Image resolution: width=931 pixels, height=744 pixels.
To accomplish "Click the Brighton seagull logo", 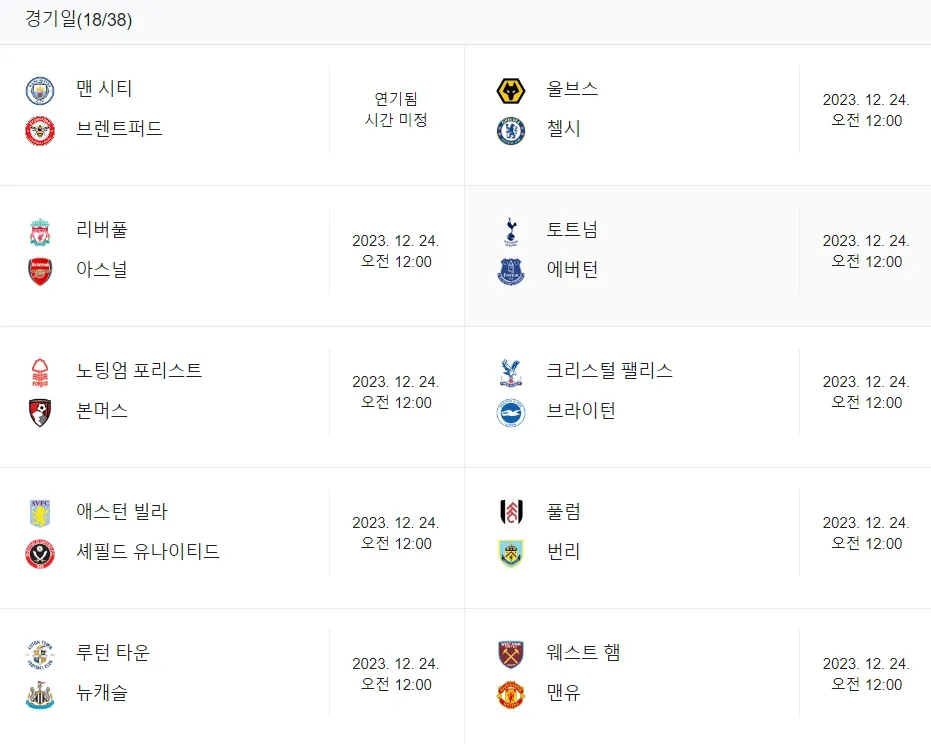I will (511, 413).
